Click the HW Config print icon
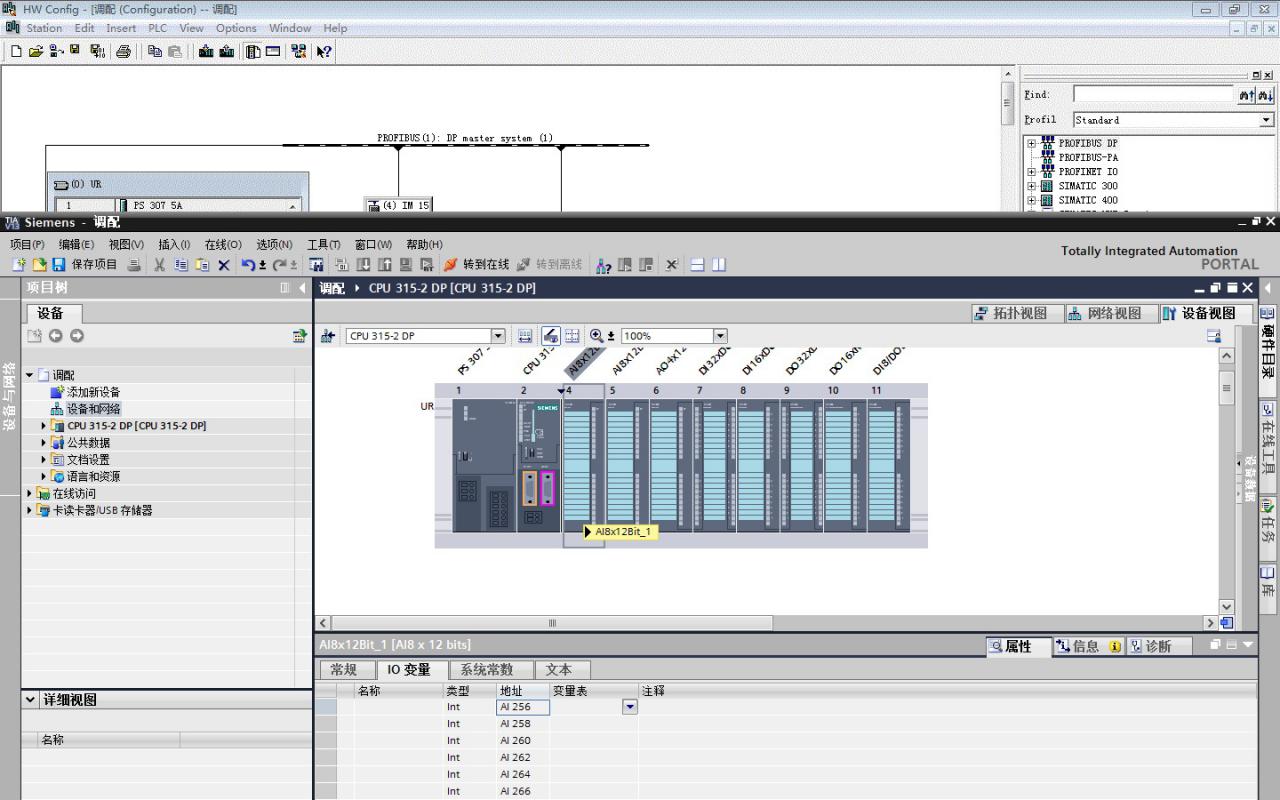 (x=123, y=52)
